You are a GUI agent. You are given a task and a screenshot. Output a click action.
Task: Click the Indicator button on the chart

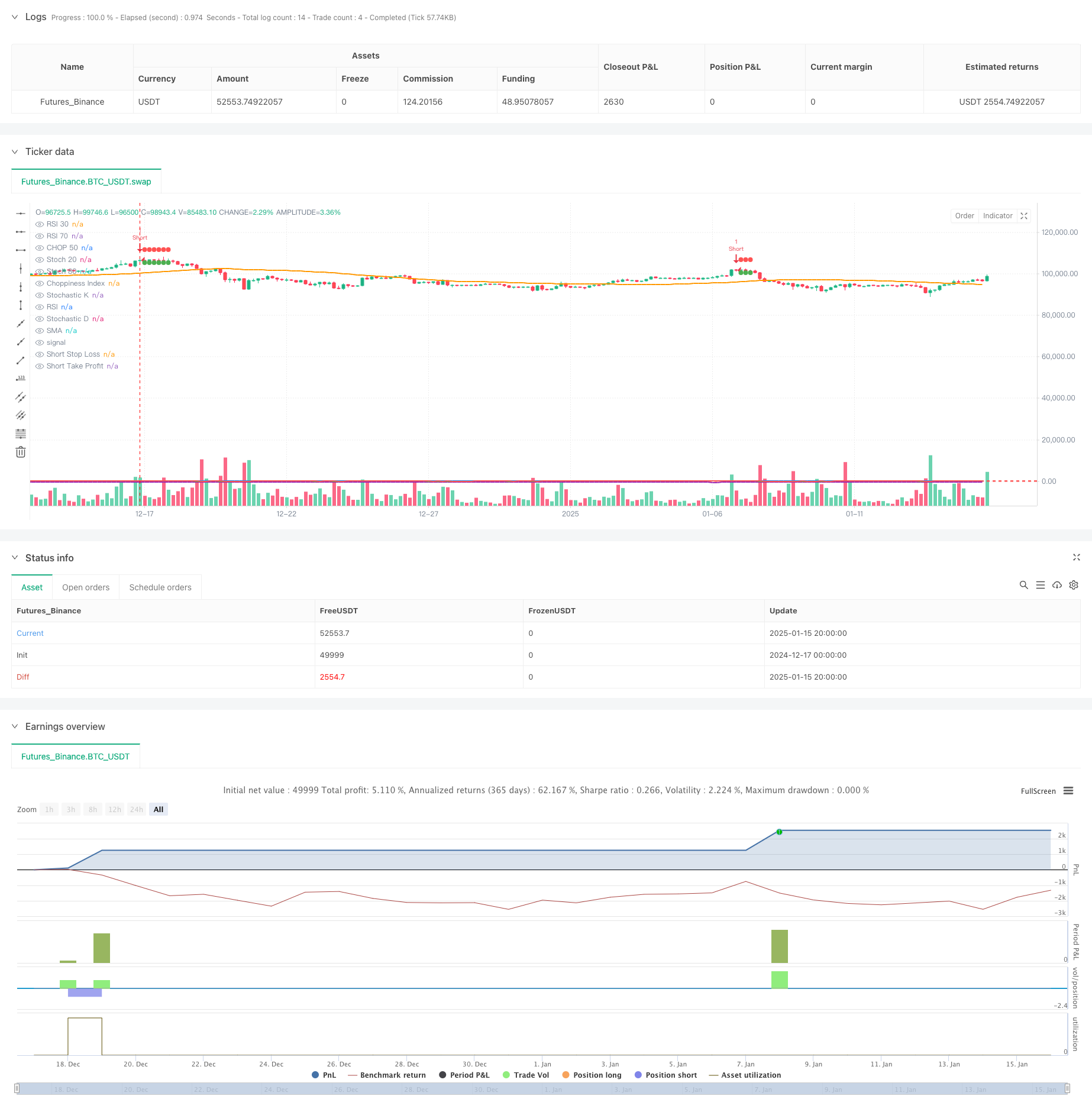998,216
